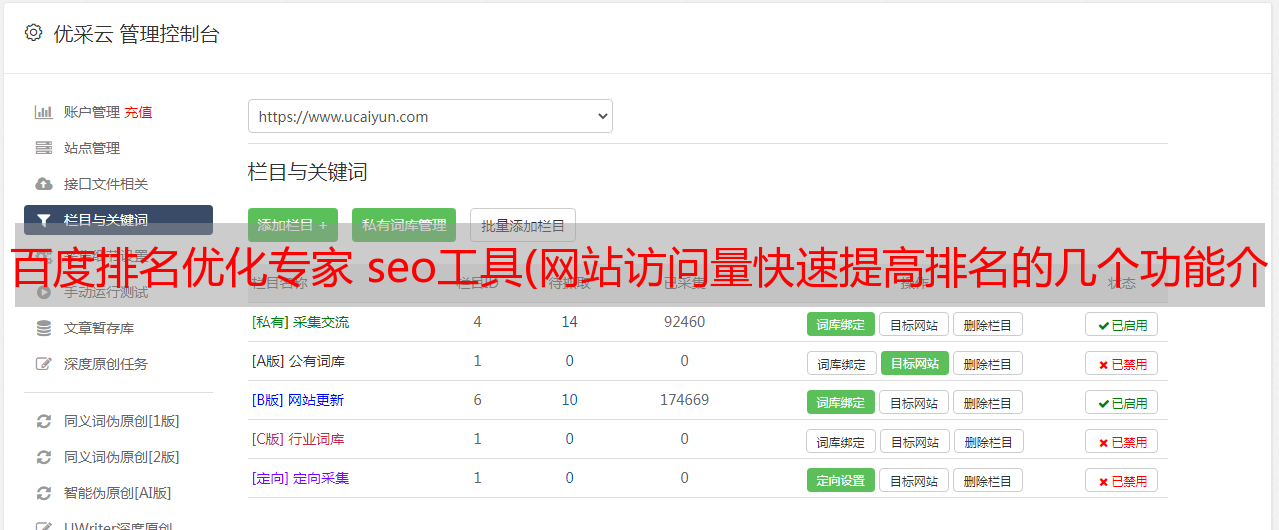Click 目标网站 in the 行业词库 row
The width and height of the screenshot is (1279, 530).
click(x=915, y=441)
